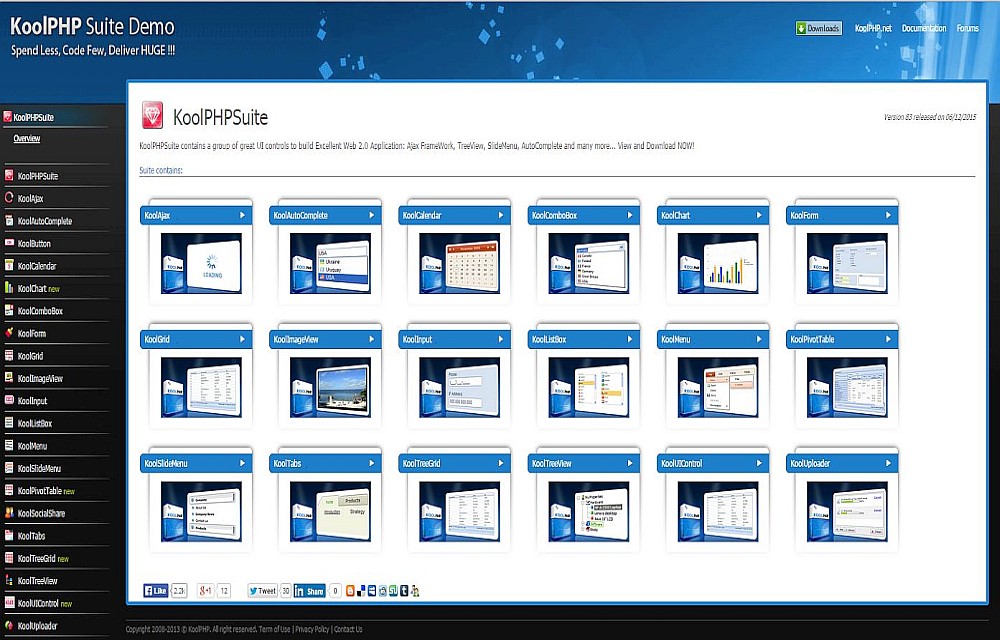The width and height of the screenshot is (1000, 640).
Task: Click the Delicious share icon
Action: [x=361, y=591]
